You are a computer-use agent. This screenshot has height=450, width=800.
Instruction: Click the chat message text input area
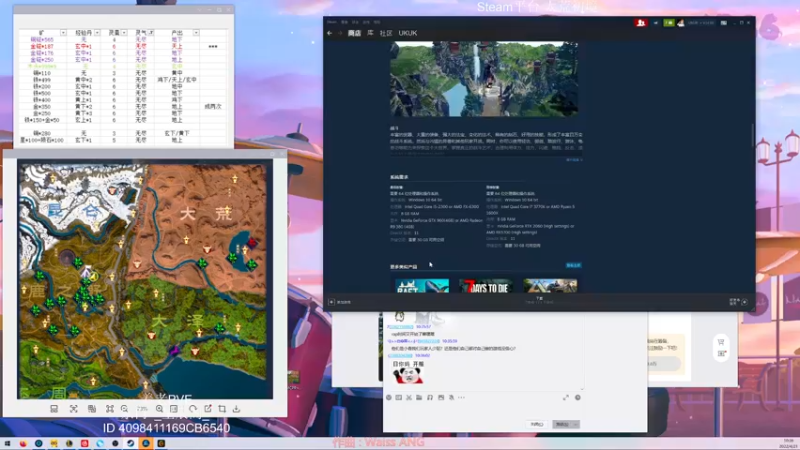coord(482,410)
